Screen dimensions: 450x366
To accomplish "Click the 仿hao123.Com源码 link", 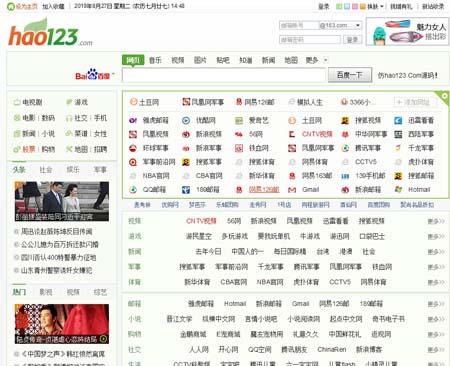I will tap(407, 75).
